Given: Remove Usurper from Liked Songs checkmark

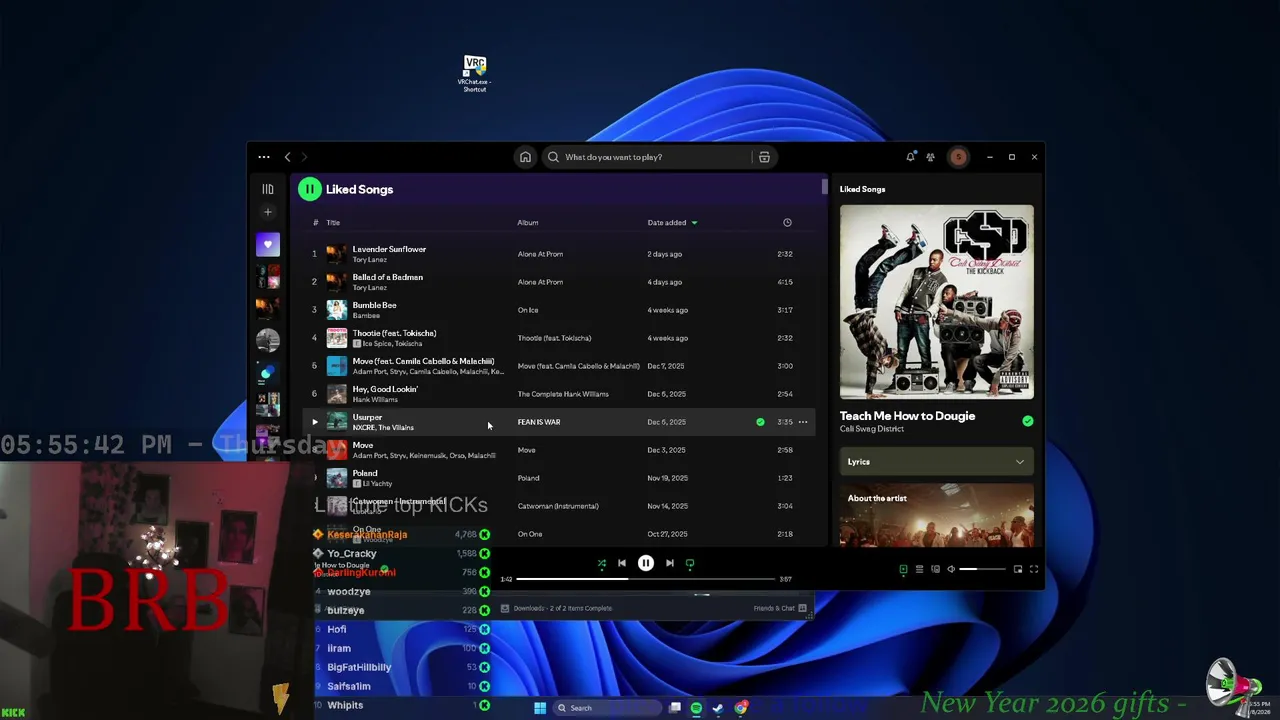Looking at the screenshot, I should [760, 422].
